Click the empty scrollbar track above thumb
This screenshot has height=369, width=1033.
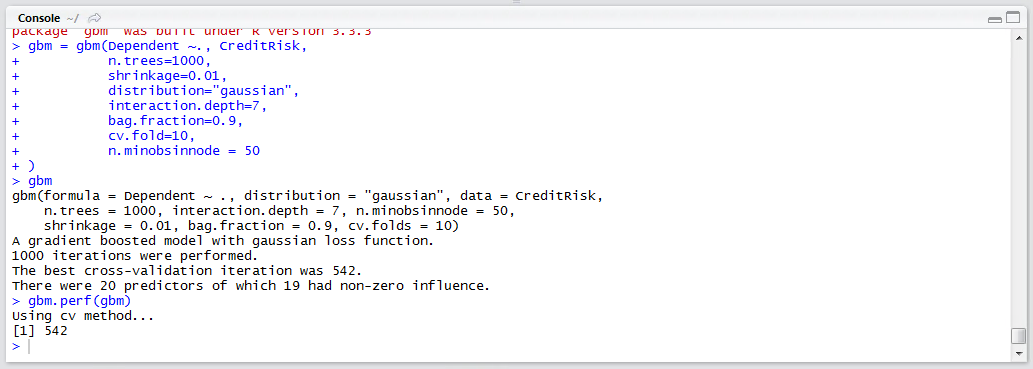pos(1018,186)
